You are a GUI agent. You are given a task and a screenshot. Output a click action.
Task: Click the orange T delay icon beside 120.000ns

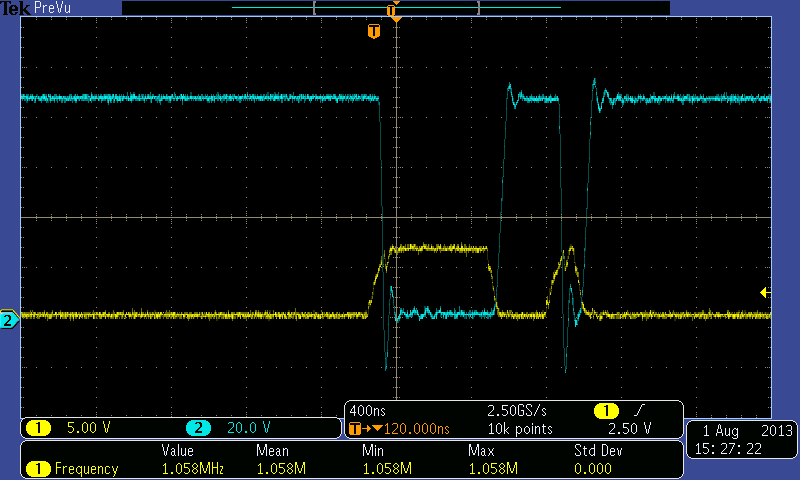[355, 429]
